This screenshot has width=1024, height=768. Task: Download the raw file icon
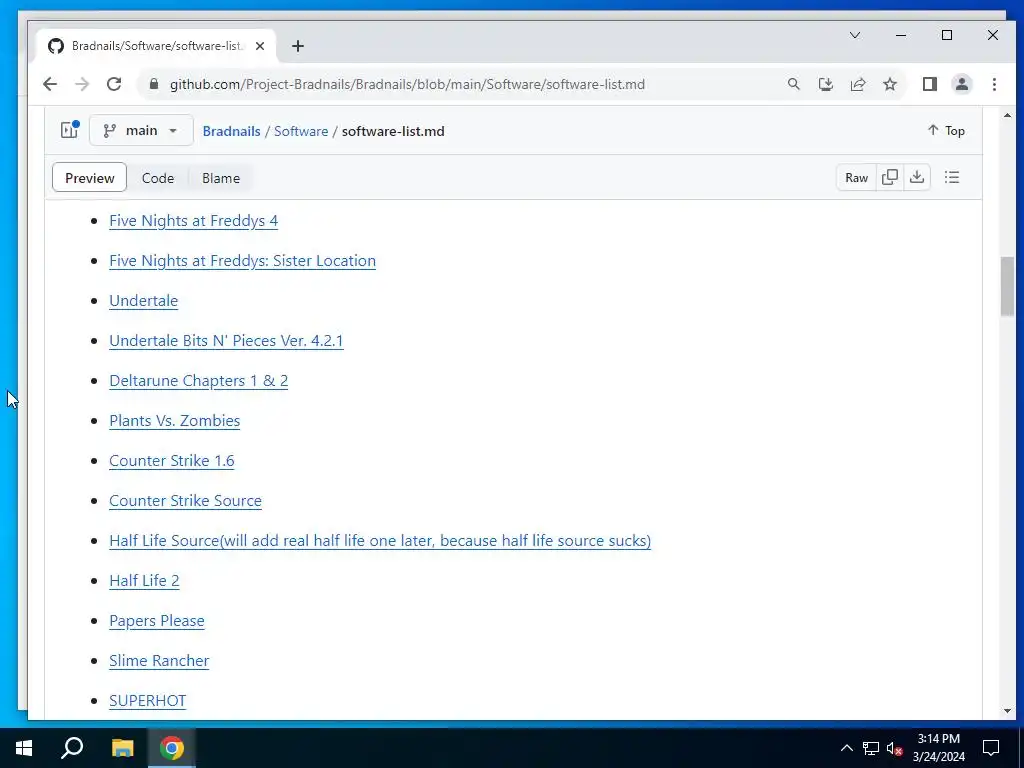pos(917,178)
